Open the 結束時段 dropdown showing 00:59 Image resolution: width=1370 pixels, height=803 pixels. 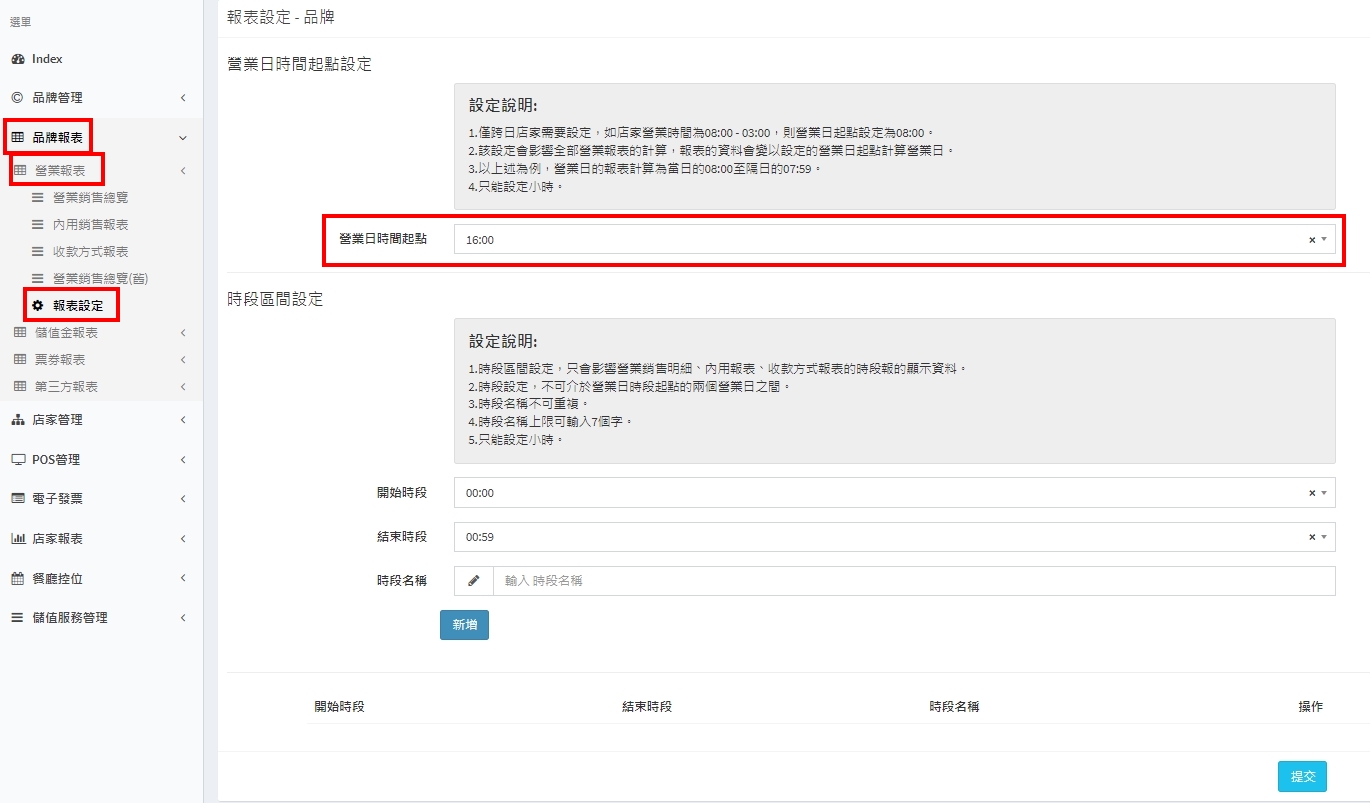tap(880, 537)
